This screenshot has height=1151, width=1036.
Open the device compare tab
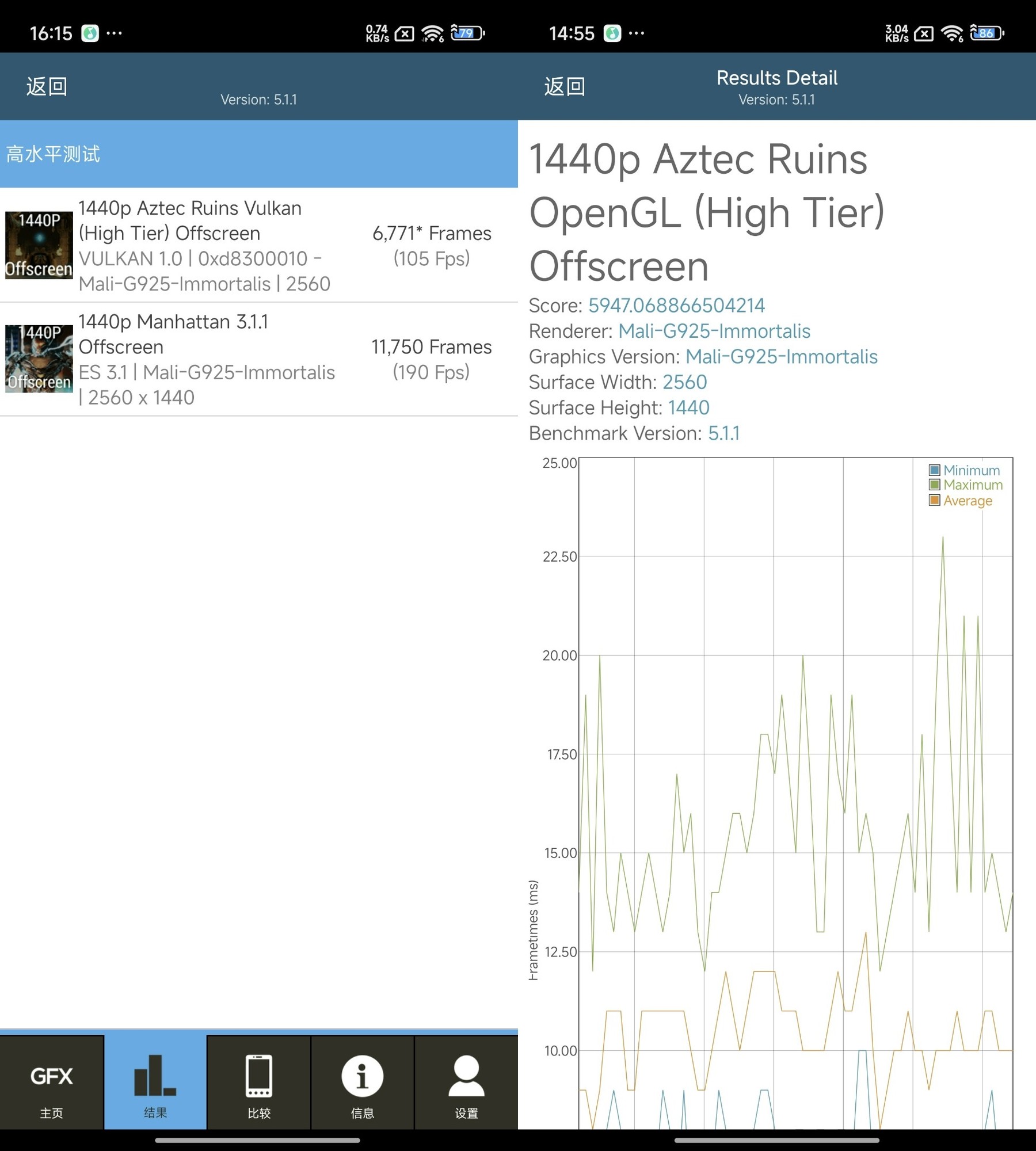259,1083
